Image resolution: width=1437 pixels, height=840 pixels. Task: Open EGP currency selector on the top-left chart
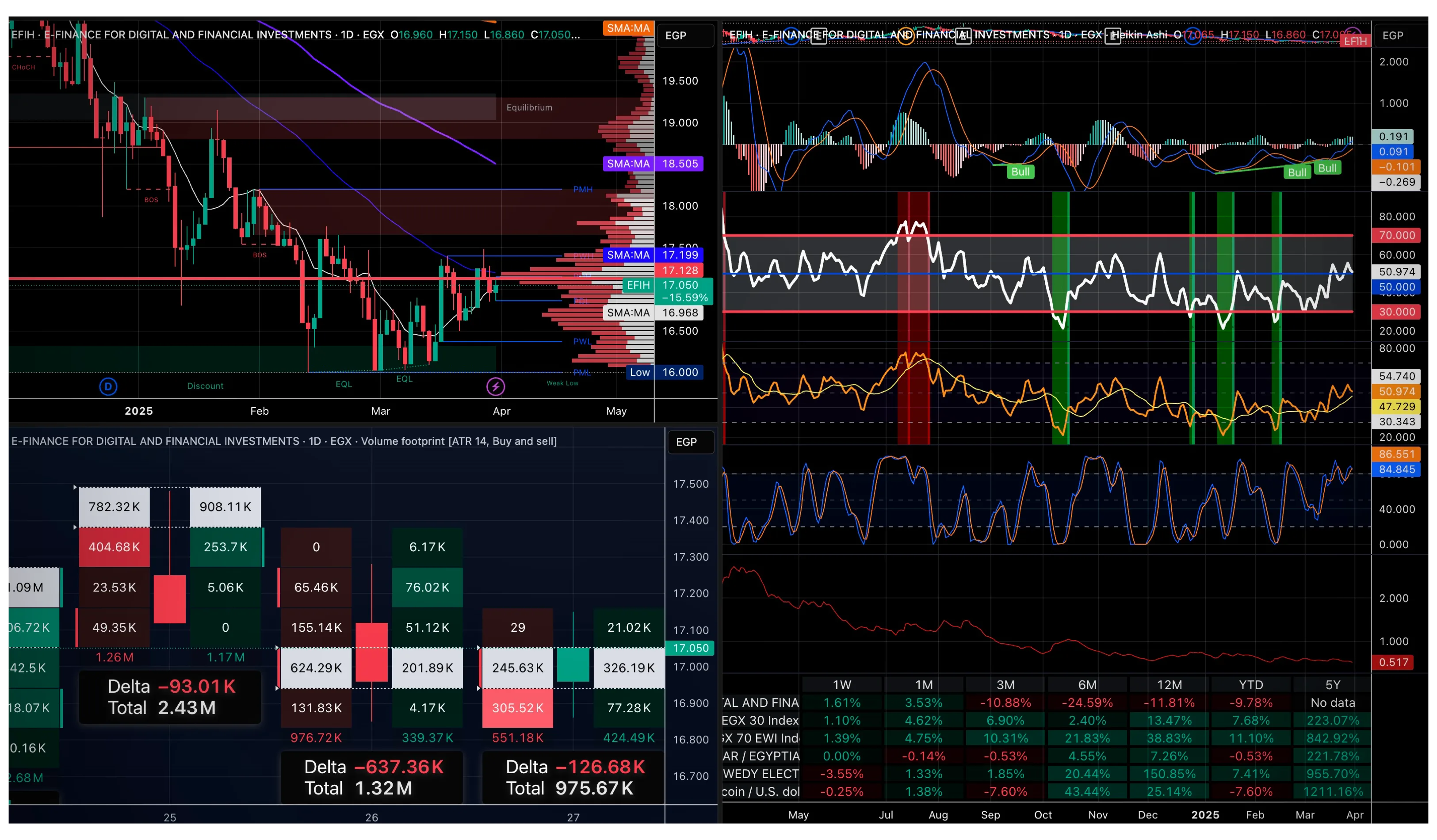[x=685, y=35]
